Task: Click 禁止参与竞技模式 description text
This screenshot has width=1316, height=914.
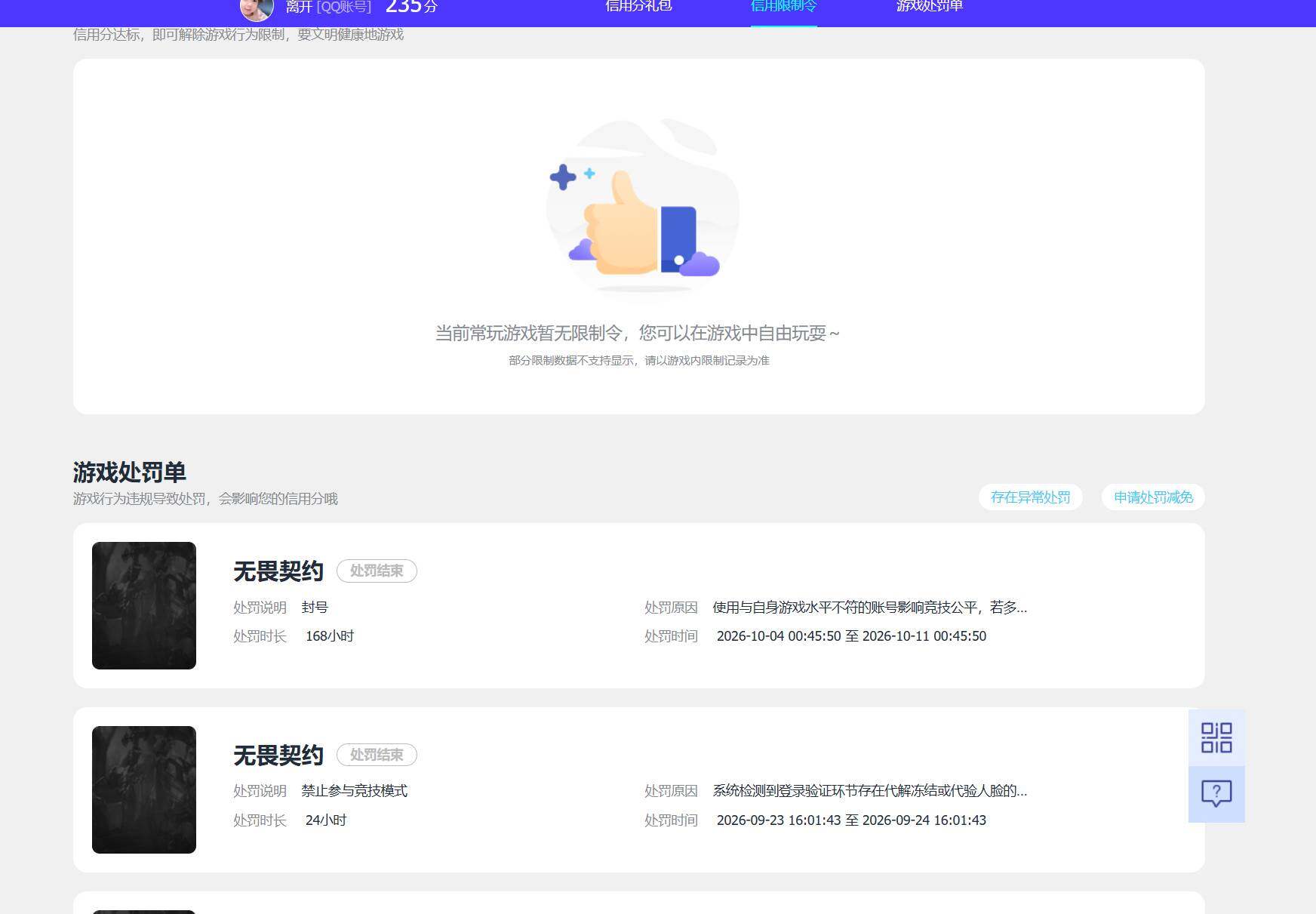Action: [355, 791]
